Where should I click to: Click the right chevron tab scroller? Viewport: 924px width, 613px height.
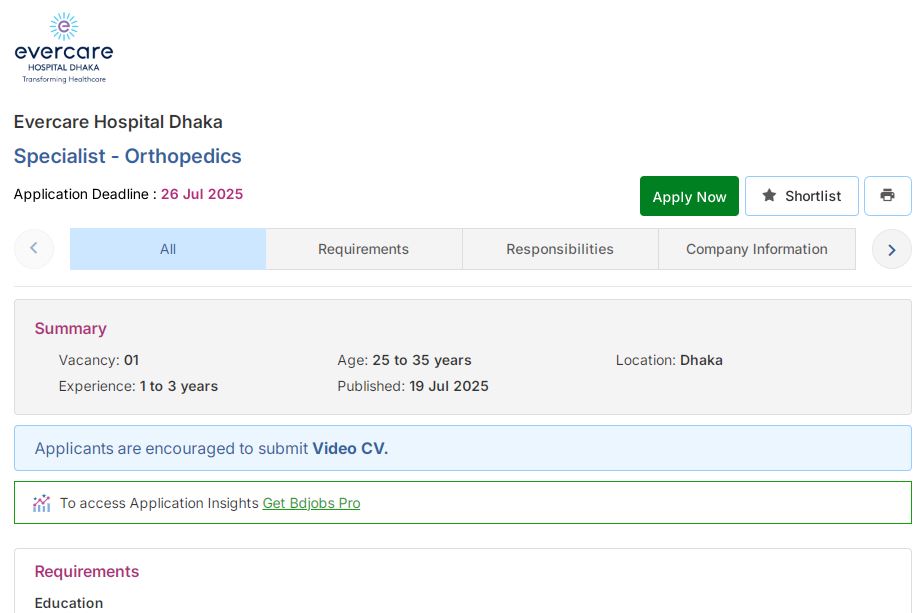tap(892, 249)
